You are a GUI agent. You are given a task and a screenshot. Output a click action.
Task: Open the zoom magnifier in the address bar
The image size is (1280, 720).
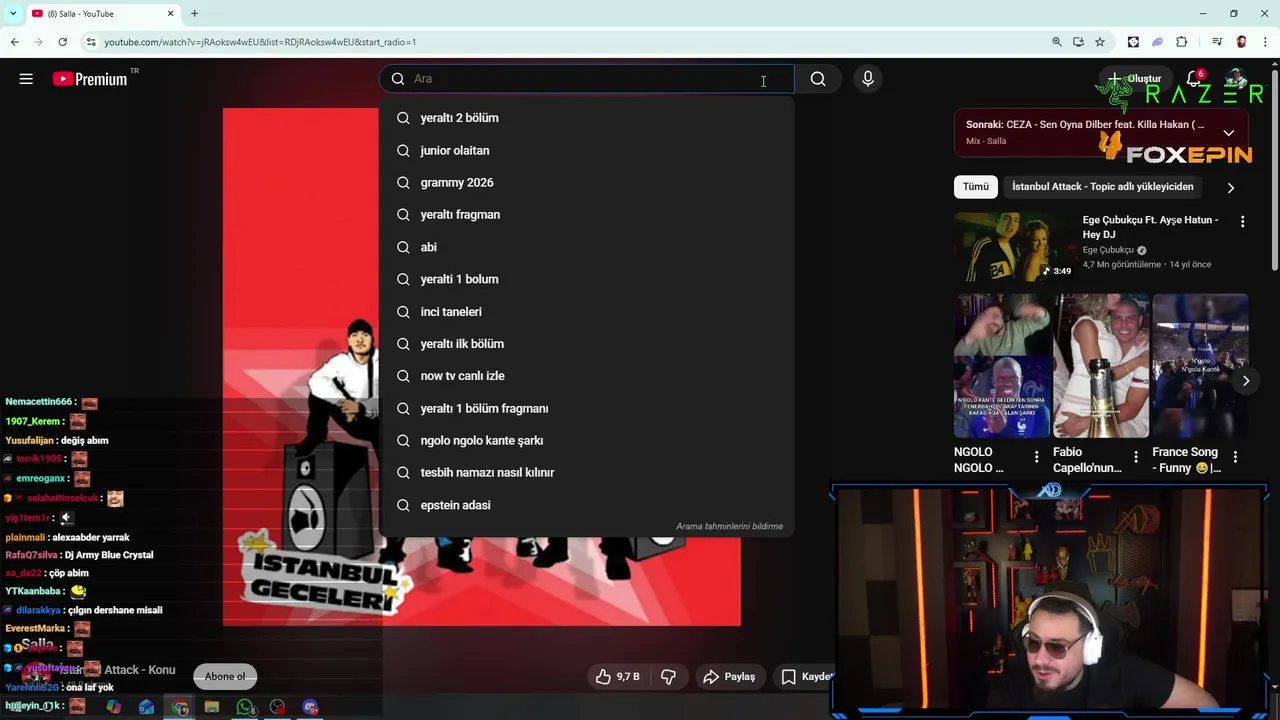1057,42
